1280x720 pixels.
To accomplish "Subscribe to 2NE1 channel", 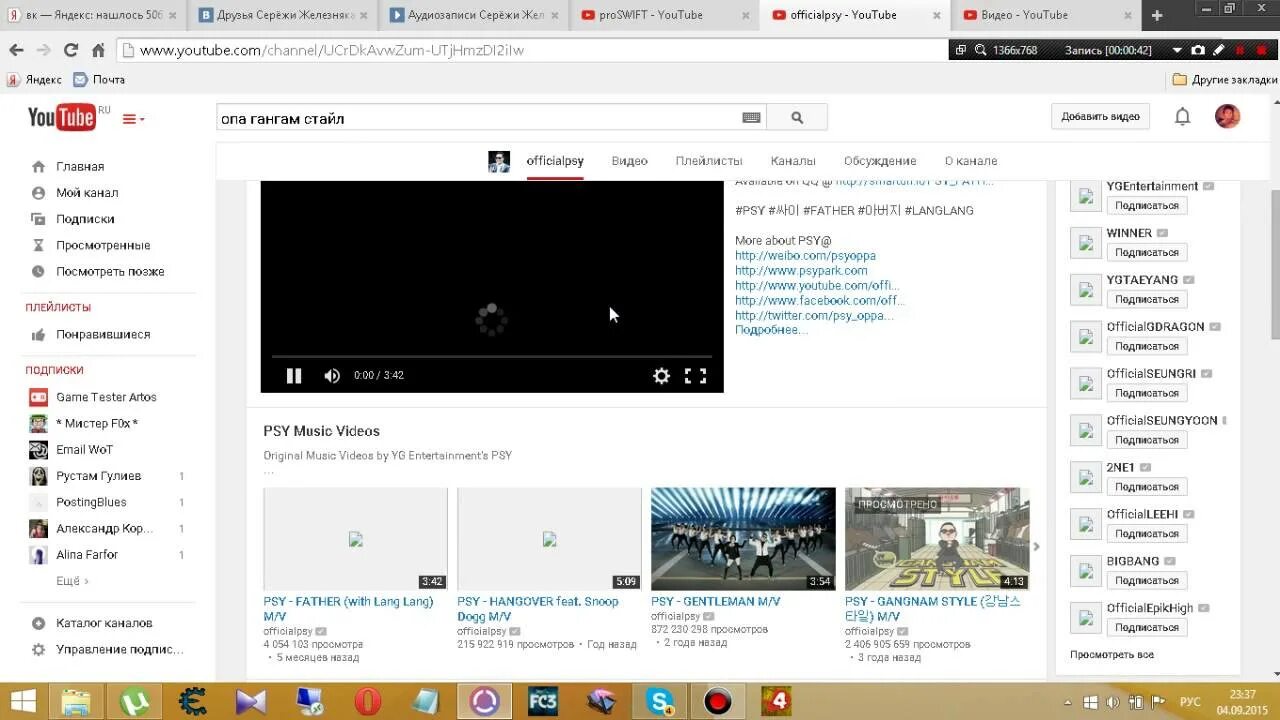I will point(1147,487).
